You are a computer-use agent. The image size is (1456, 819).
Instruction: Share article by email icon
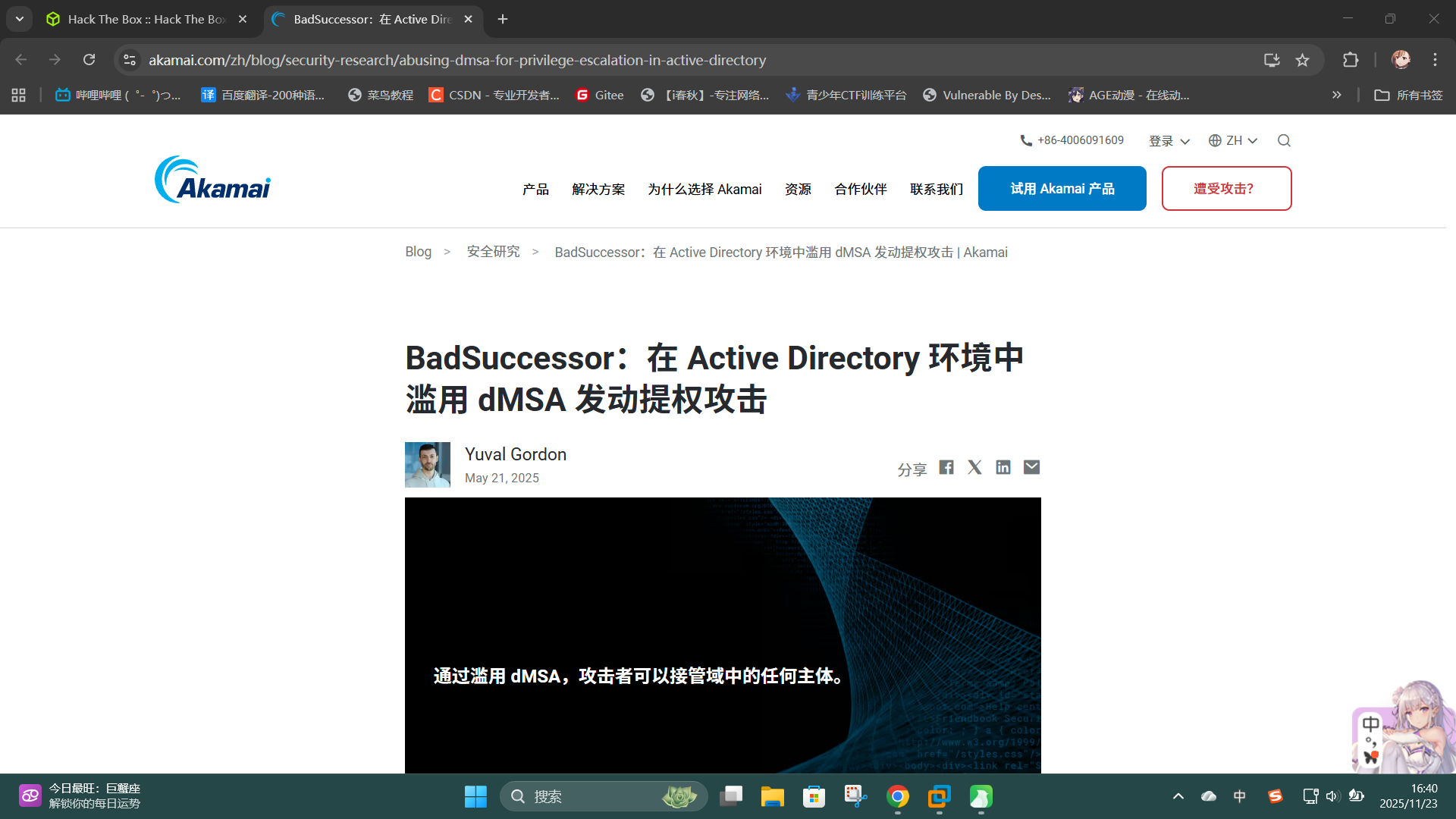[1031, 467]
